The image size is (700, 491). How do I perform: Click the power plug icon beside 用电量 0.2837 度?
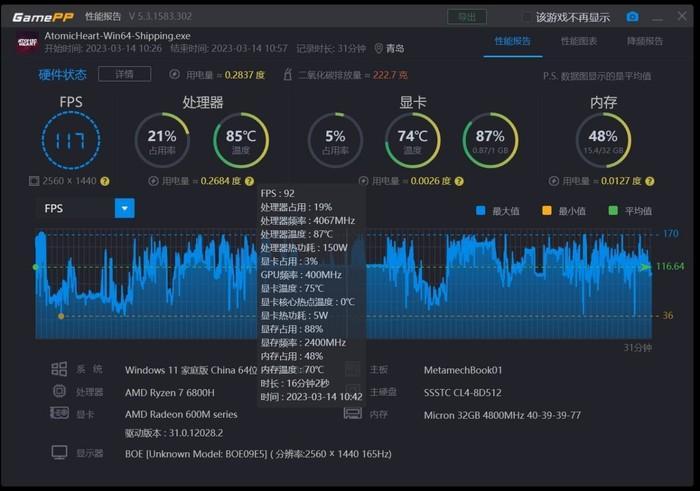click(x=175, y=75)
